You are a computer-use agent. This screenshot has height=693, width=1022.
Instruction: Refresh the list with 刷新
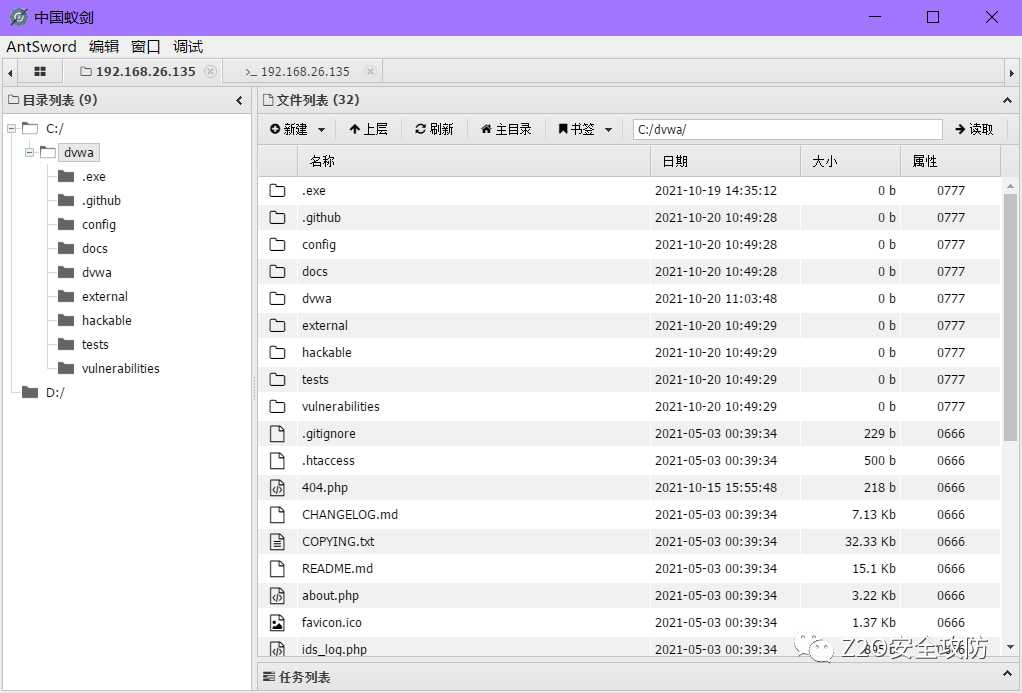pyautogui.click(x=434, y=129)
